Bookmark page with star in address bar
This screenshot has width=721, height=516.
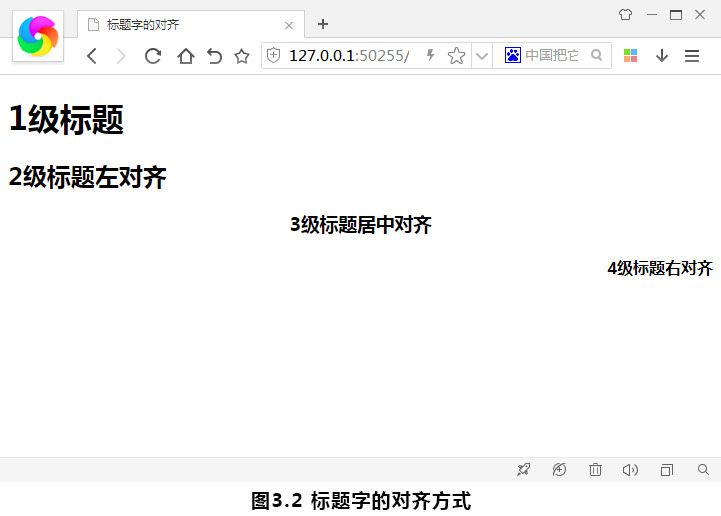[456, 56]
